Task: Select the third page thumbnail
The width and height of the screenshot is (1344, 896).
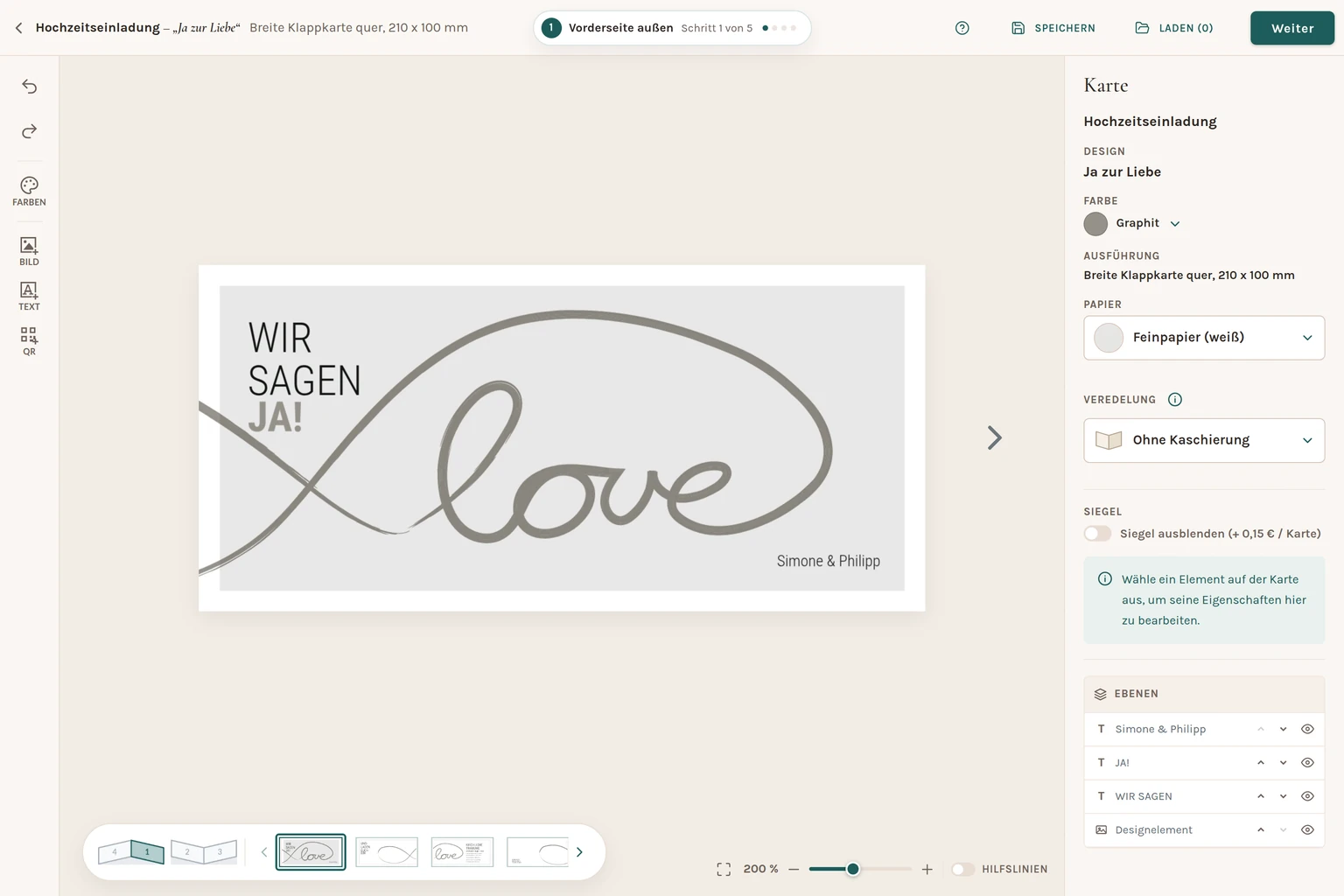Action: coord(462,852)
